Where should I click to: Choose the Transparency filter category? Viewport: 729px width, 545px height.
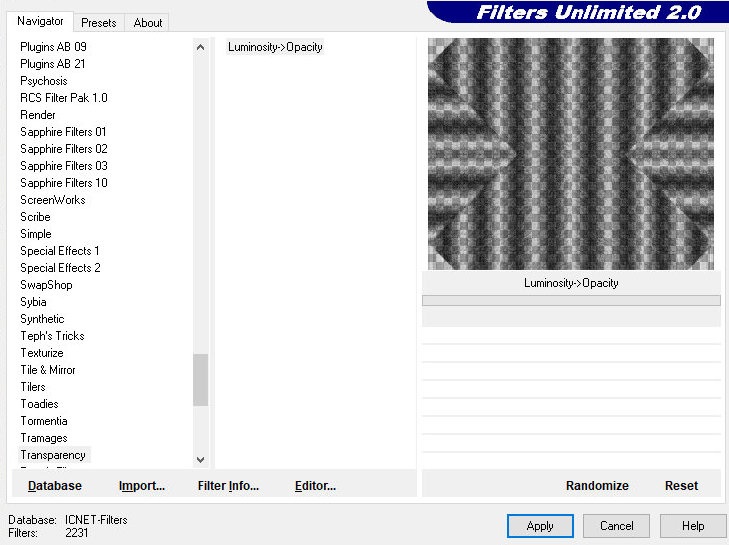click(53, 455)
